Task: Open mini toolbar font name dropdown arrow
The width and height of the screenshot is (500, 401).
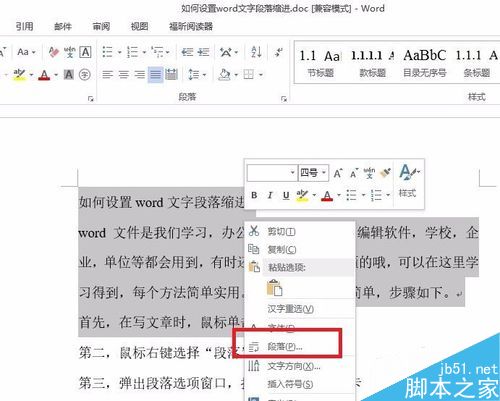Action: point(292,173)
